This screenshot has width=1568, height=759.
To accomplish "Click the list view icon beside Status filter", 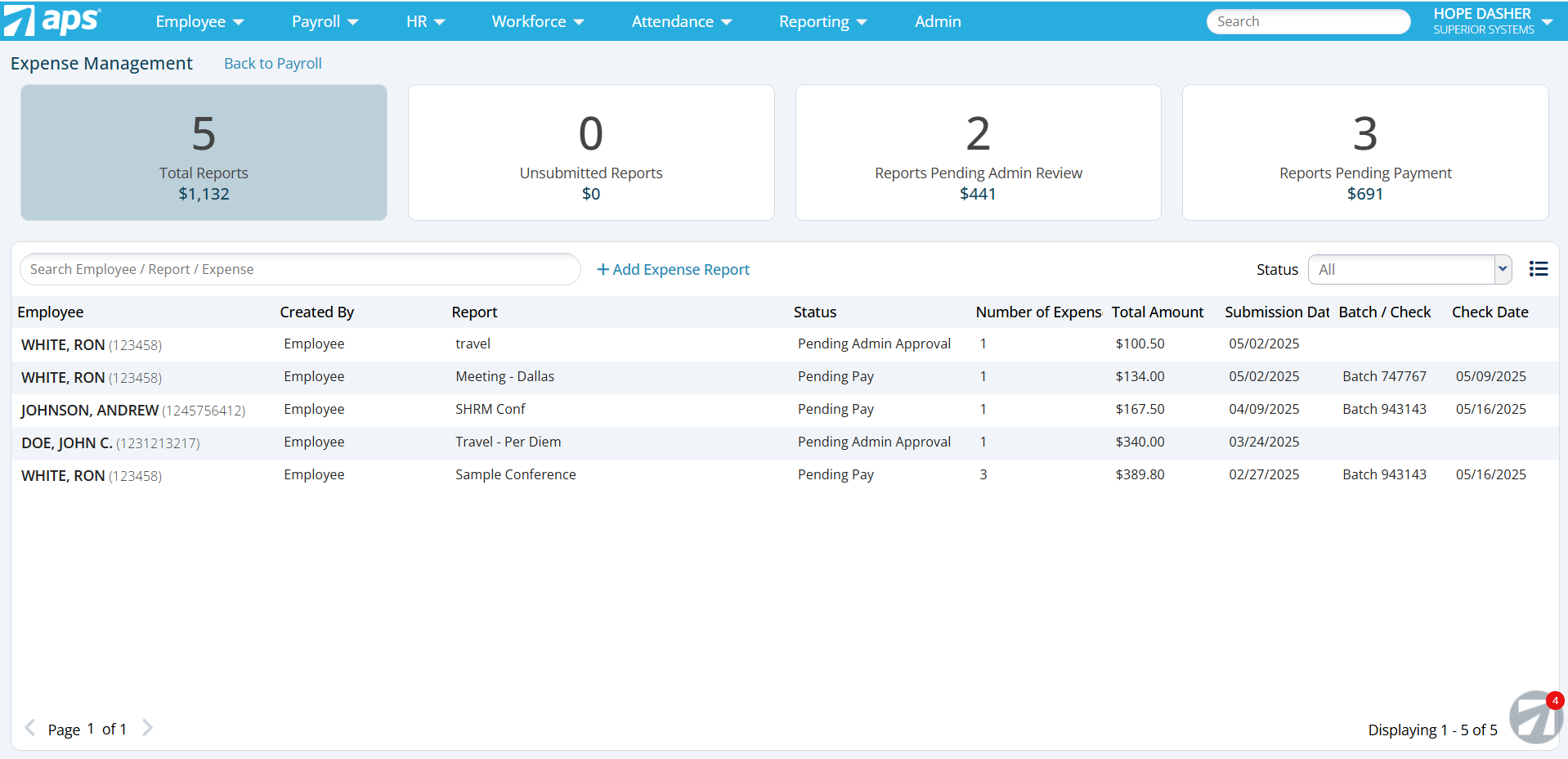I will pyautogui.click(x=1539, y=269).
